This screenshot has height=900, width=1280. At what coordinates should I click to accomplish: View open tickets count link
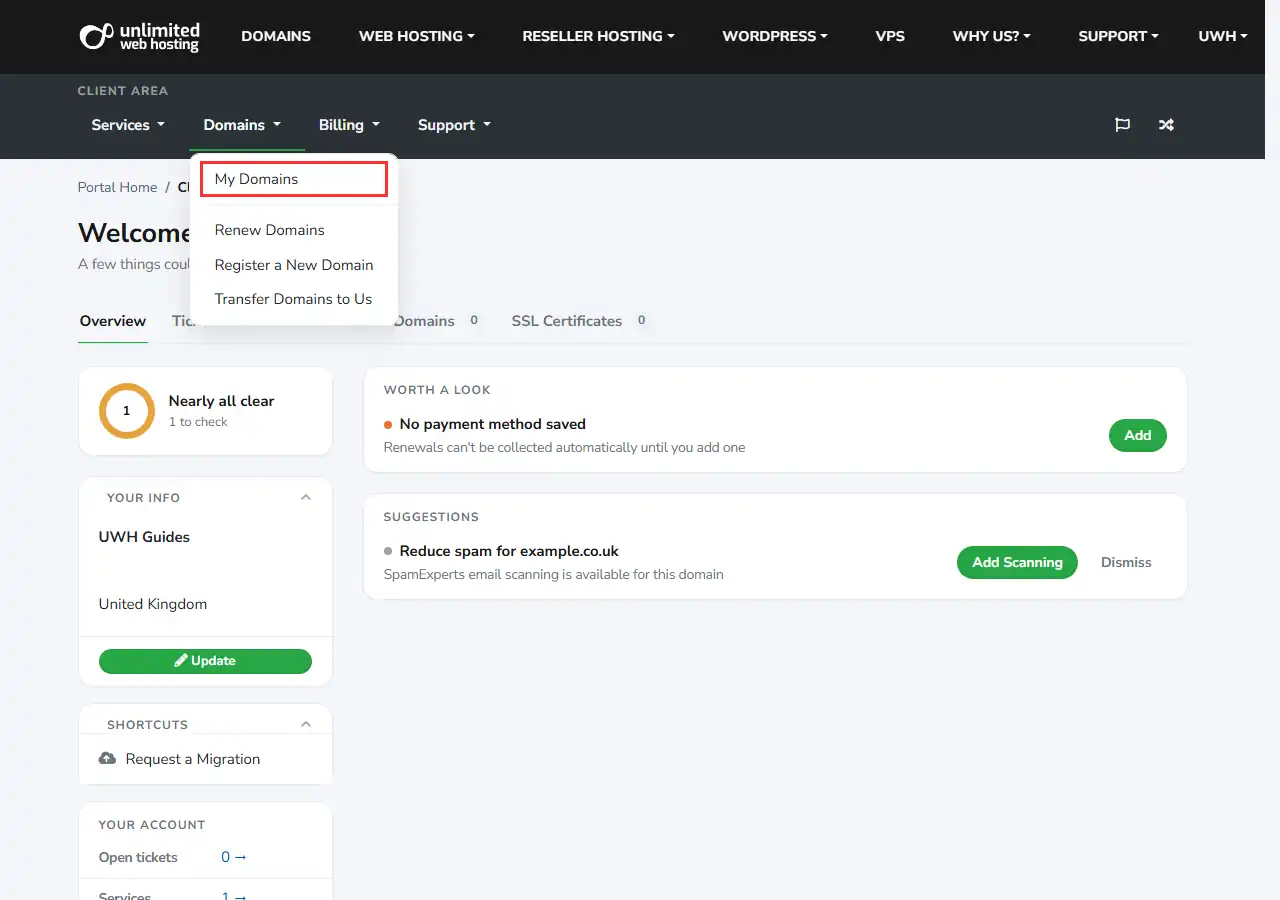click(x=234, y=857)
